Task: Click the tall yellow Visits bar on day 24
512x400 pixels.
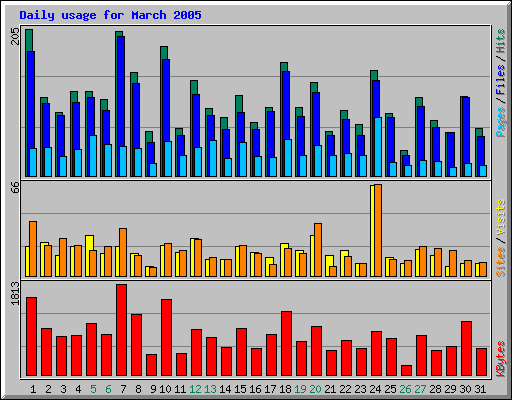Action: tap(372, 231)
